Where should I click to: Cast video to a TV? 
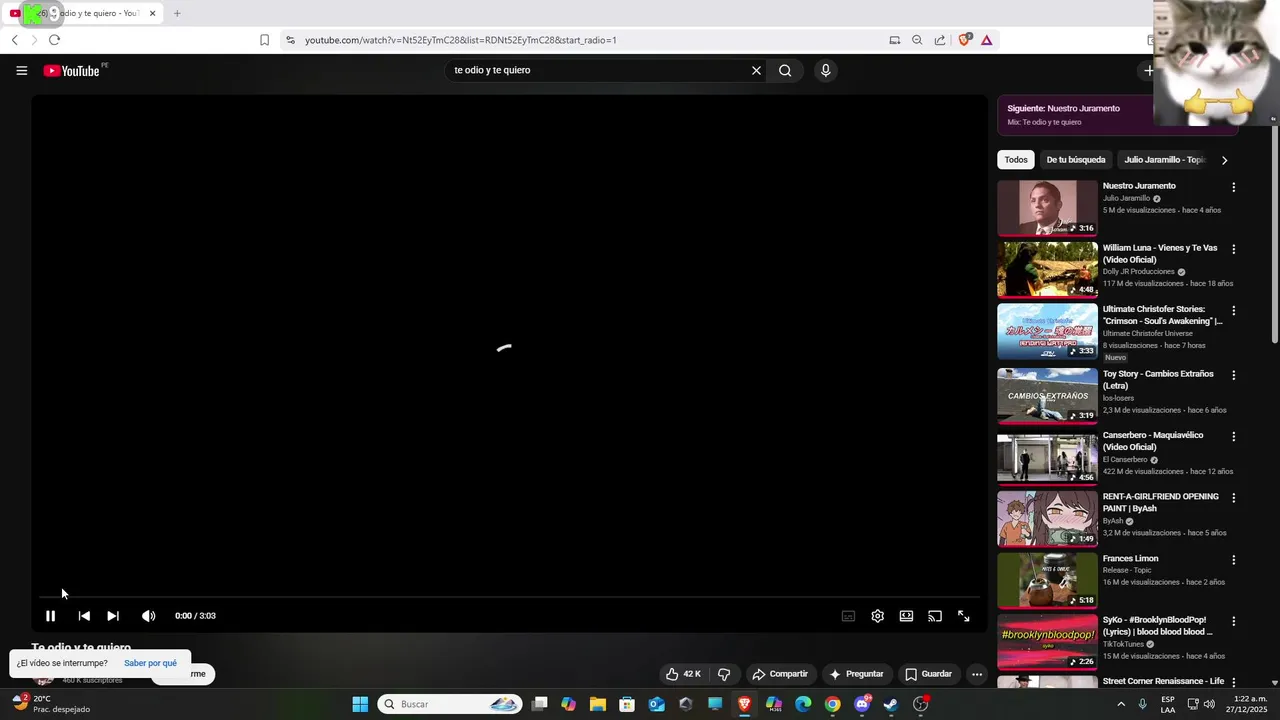[x=935, y=616]
